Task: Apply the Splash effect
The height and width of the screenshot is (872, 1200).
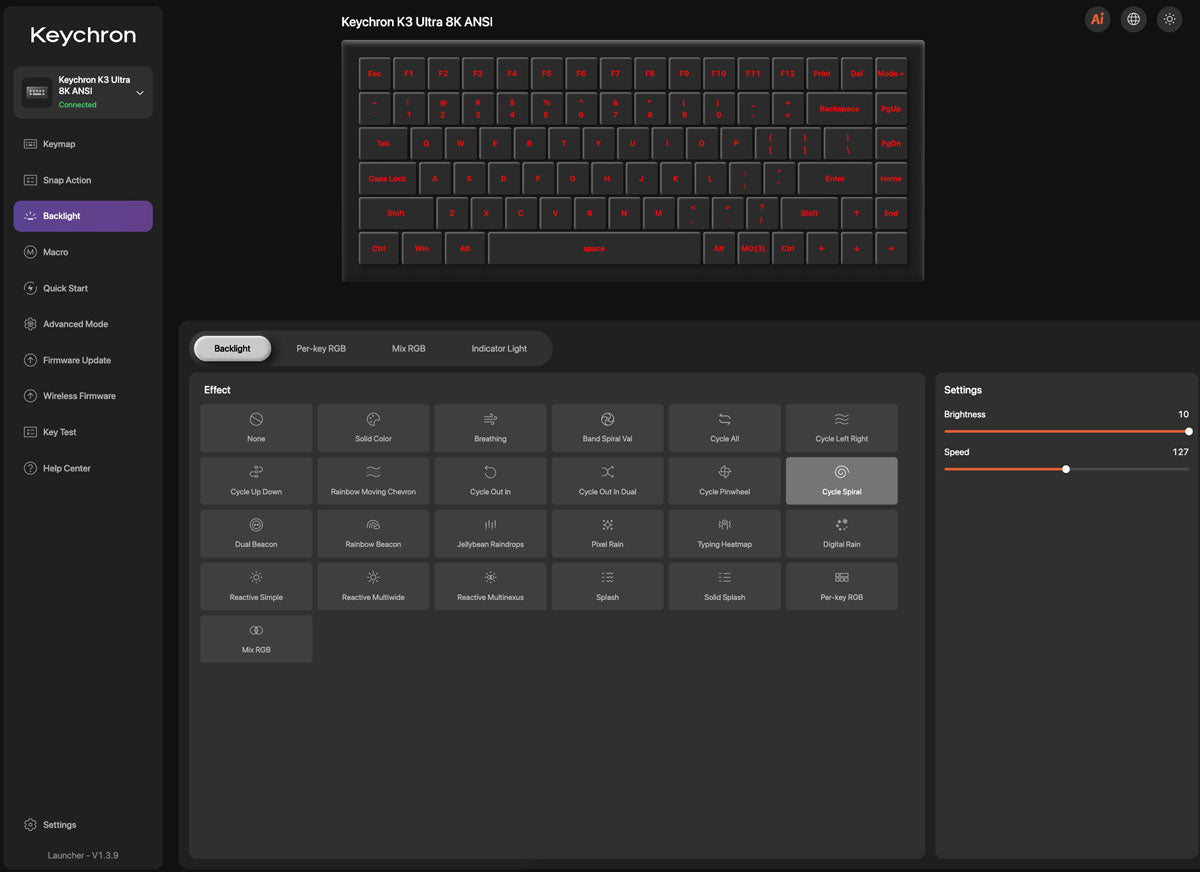Action: click(607, 586)
